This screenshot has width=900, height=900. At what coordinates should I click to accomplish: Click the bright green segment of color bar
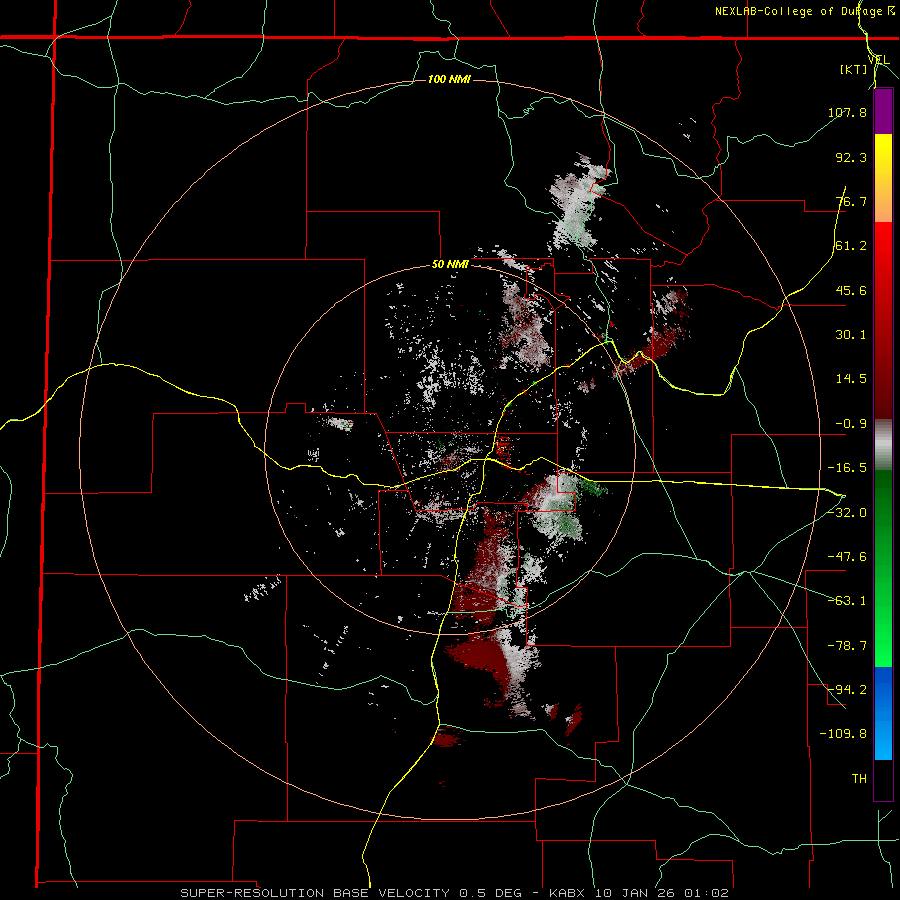883,568
